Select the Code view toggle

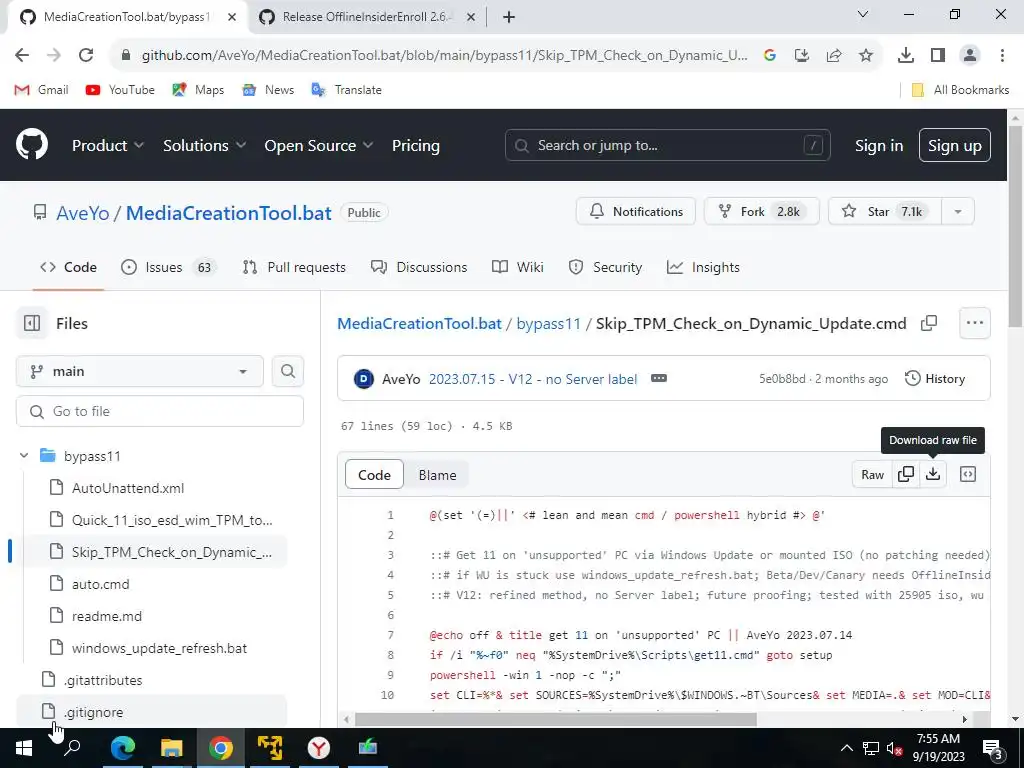point(374,475)
